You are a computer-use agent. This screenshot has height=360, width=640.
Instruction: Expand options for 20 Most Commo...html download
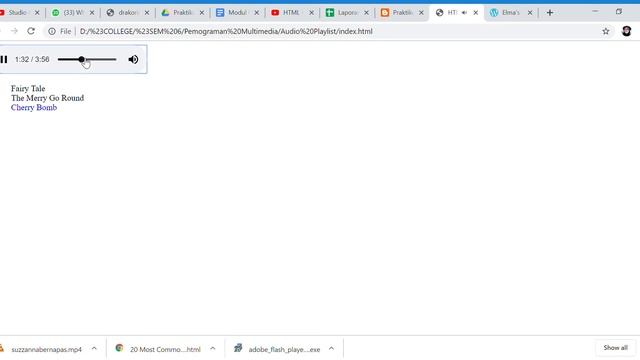click(213, 349)
